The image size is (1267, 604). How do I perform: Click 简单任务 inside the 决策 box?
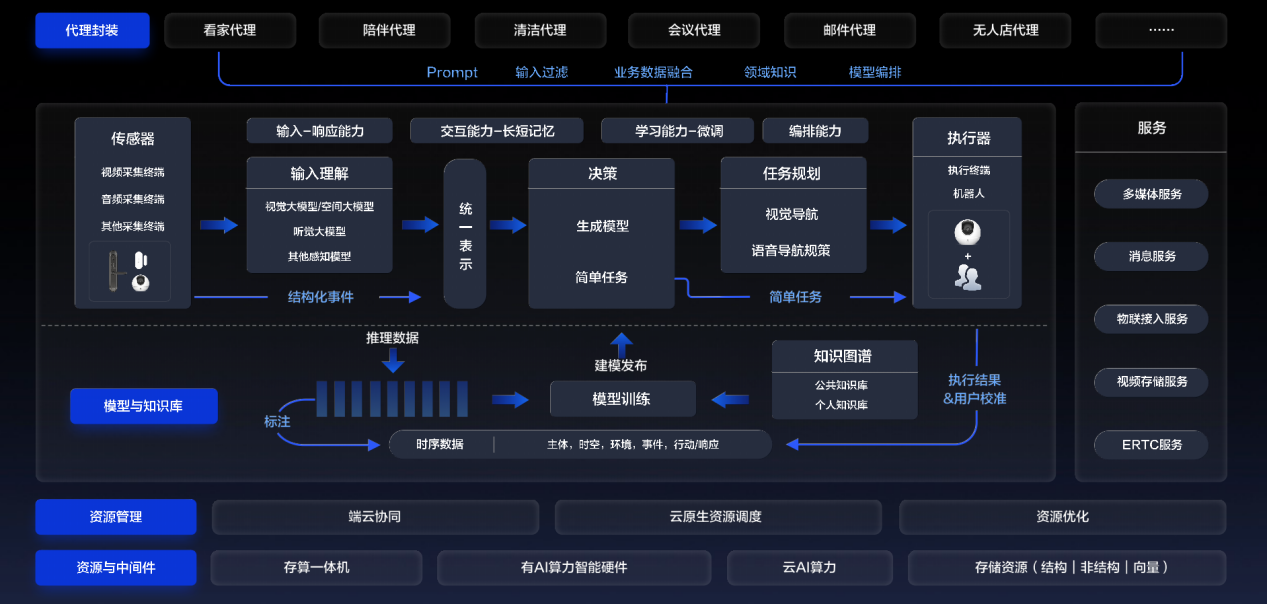(602, 277)
